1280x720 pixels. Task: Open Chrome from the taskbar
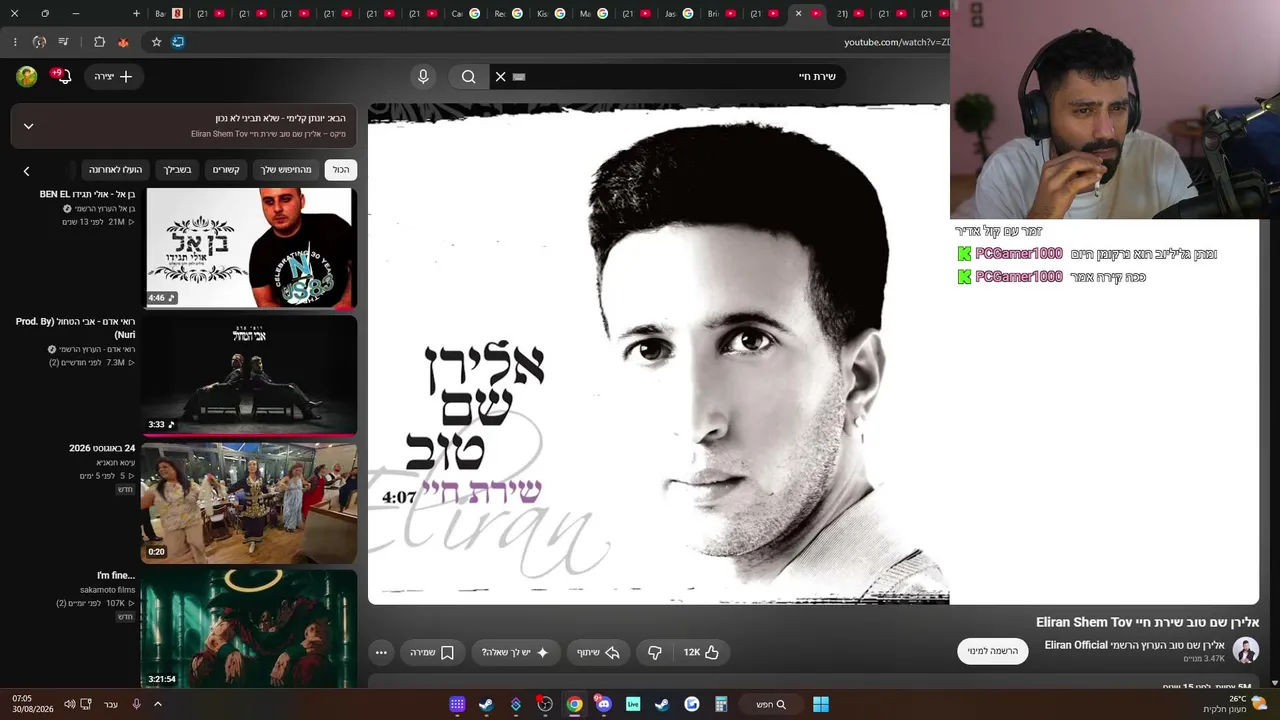coord(574,704)
